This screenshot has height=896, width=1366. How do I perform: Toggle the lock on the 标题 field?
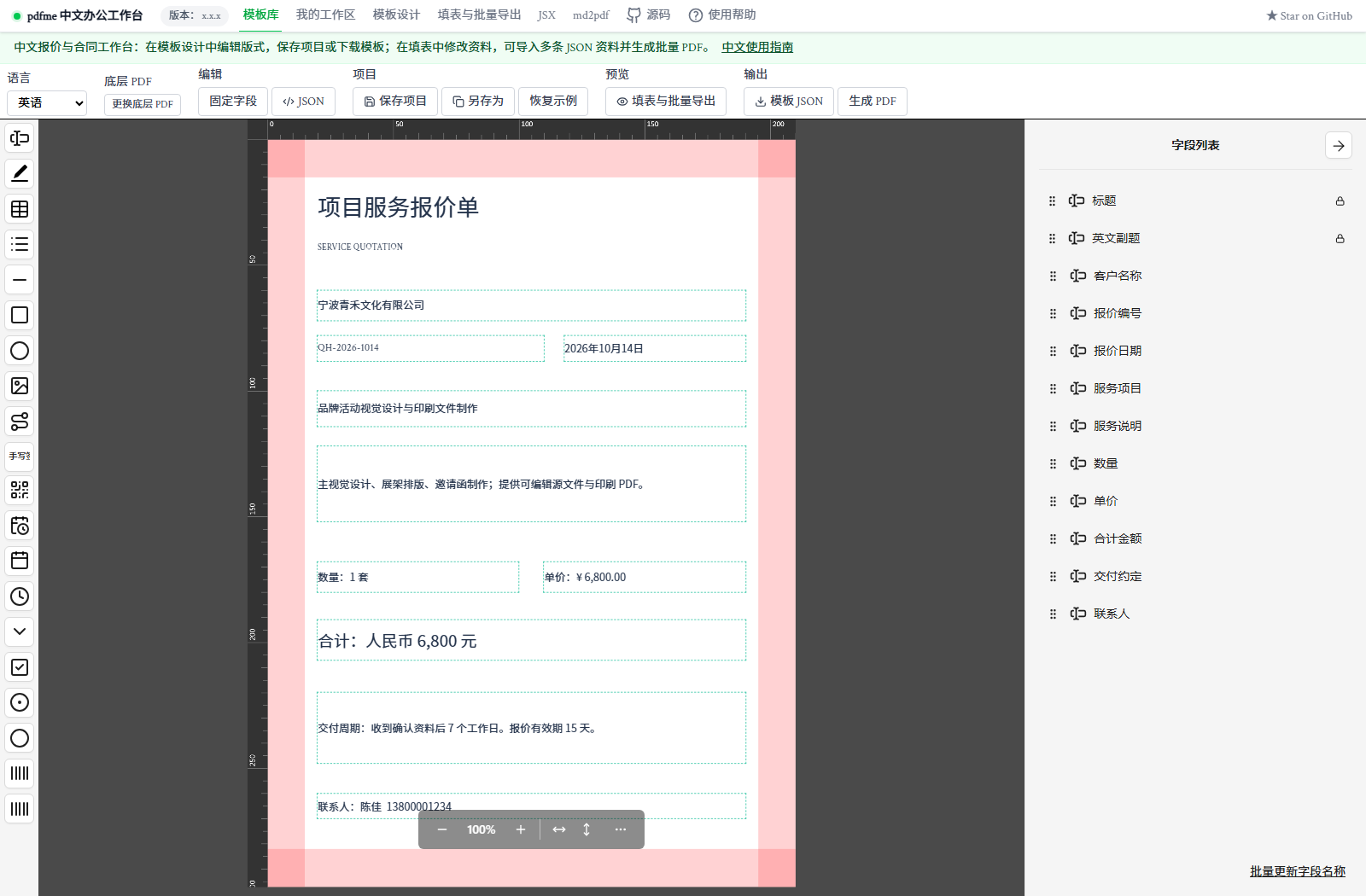pyautogui.click(x=1340, y=201)
